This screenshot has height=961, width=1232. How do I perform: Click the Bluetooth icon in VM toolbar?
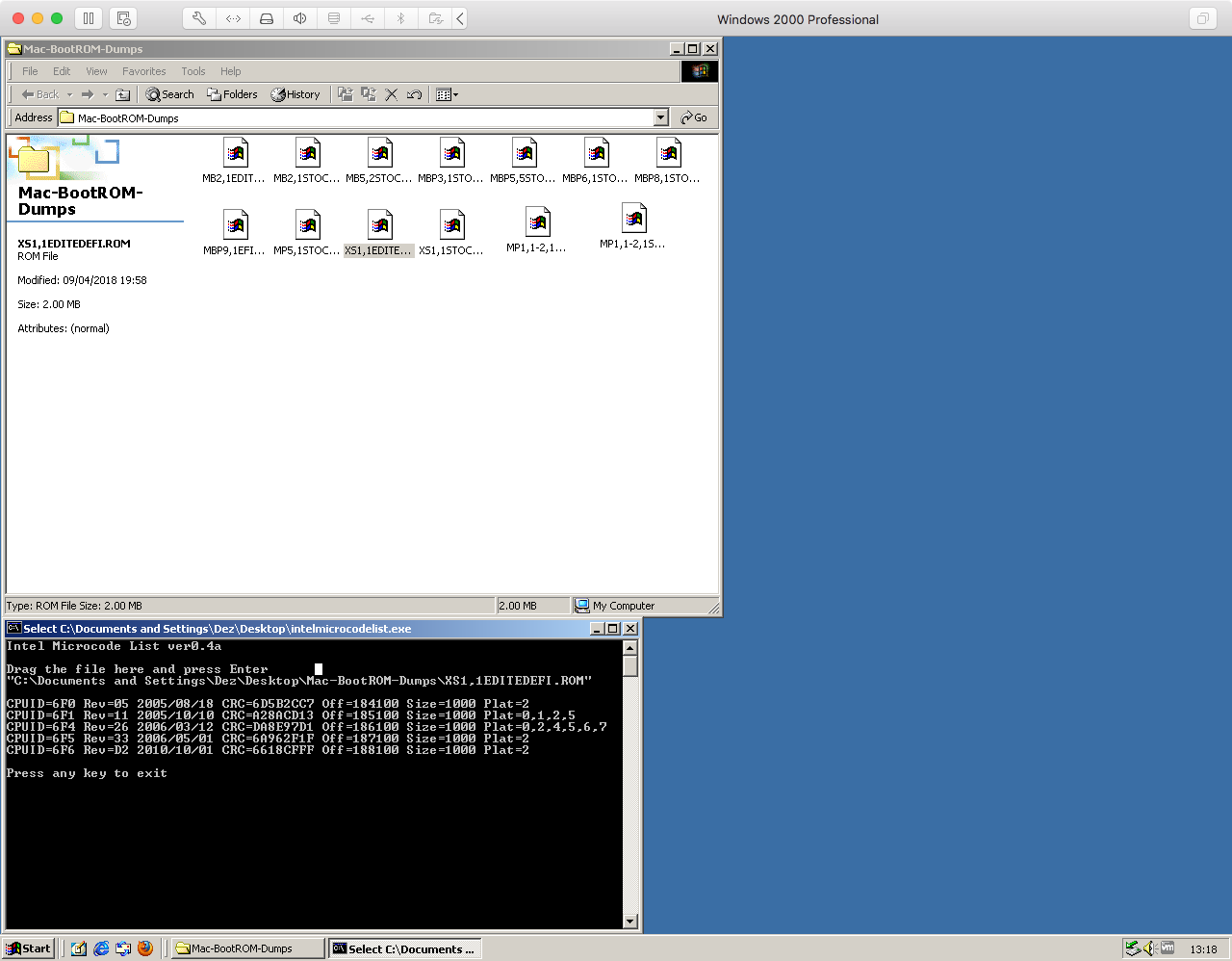tap(401, 18)
